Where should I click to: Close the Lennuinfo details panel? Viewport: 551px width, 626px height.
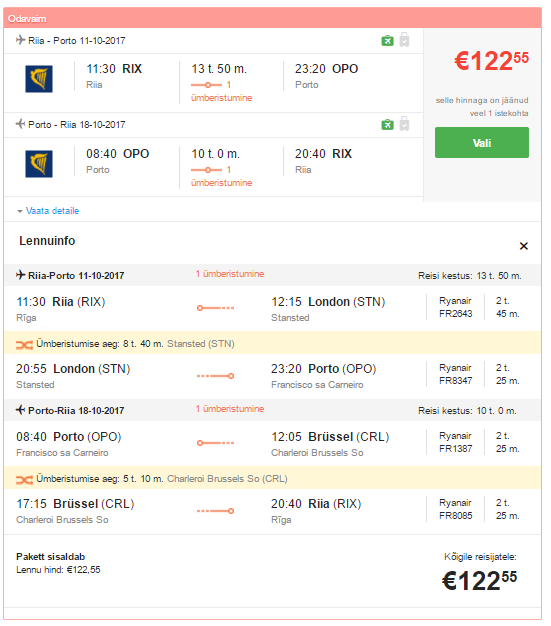pyautogui.click(x=523, y=246)
